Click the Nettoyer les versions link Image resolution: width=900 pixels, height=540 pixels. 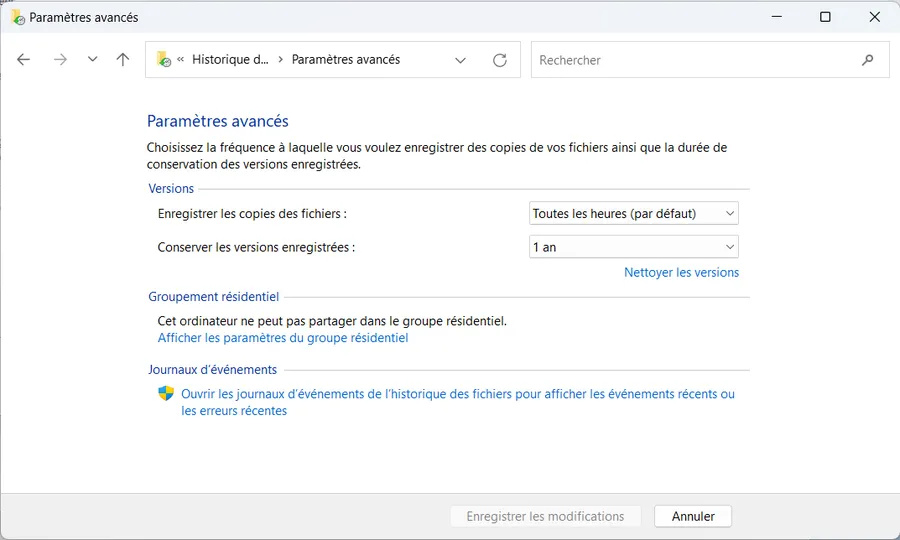click(x=681, y=273)
